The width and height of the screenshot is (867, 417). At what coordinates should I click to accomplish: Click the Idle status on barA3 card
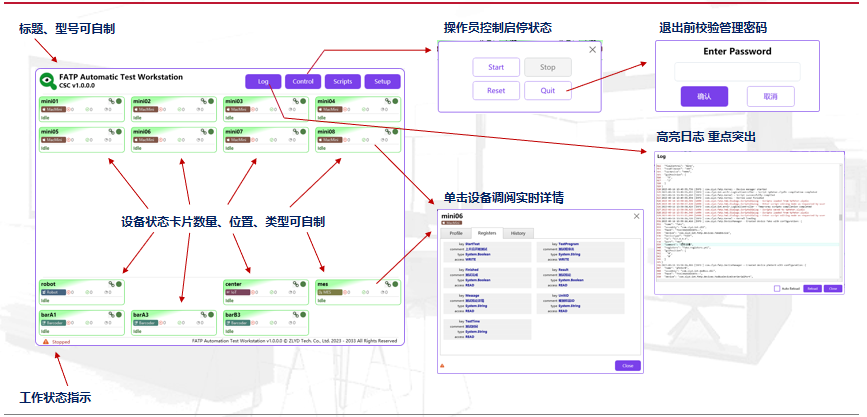click(x=137, y=331)
